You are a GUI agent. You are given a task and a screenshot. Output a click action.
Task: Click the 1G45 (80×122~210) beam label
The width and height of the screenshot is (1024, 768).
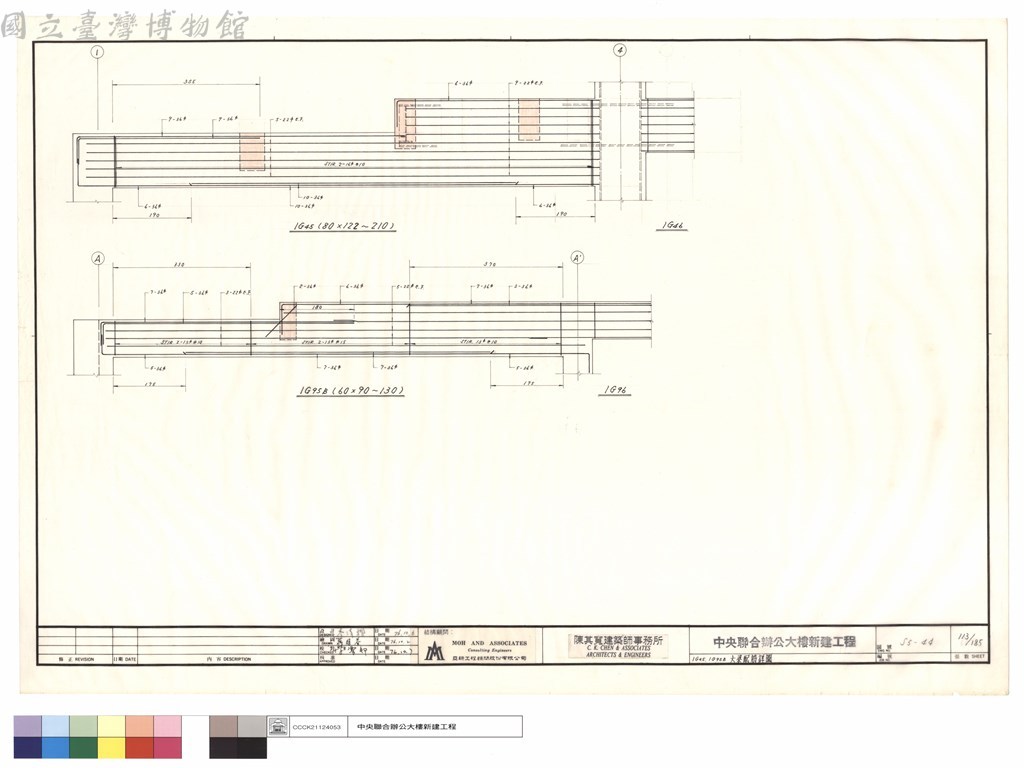point(344,227)
